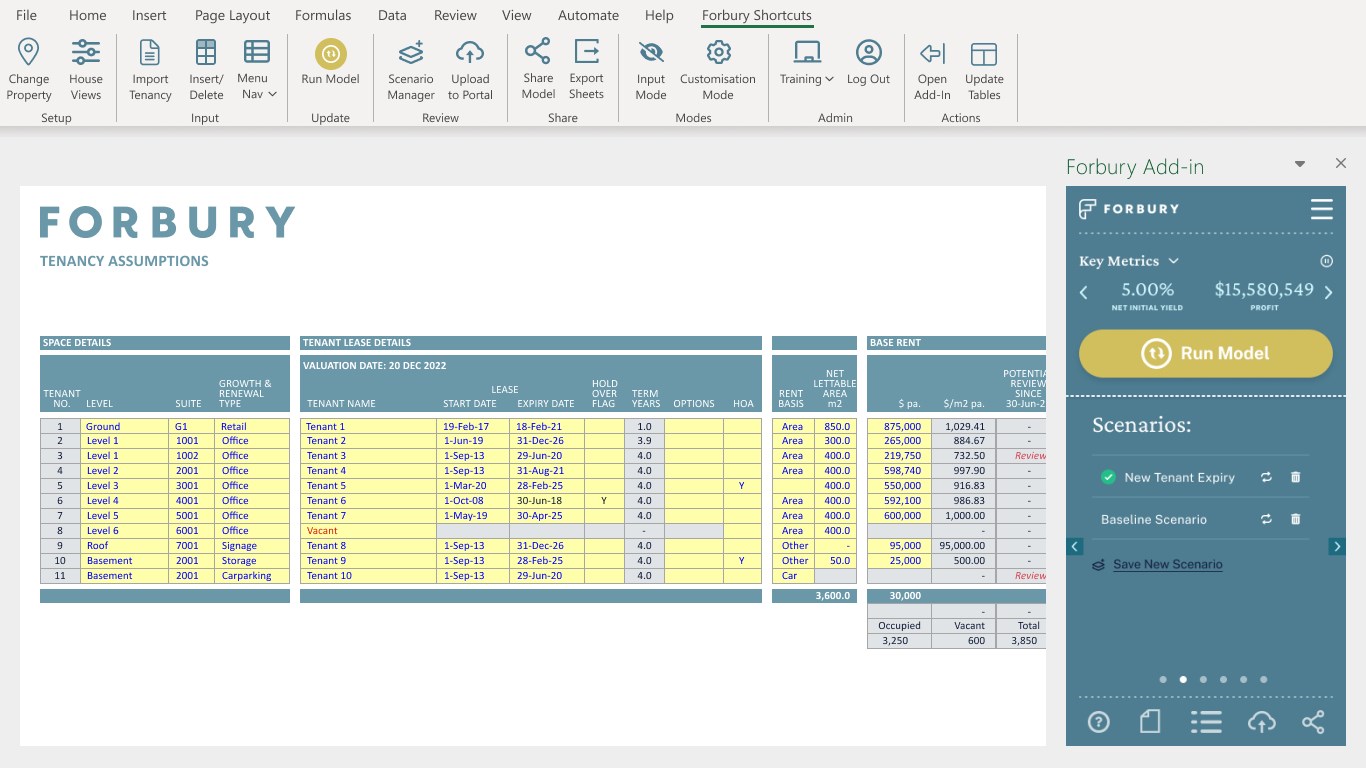
Task: Click the Save New Scenario link
Action: coord(1167,565)
